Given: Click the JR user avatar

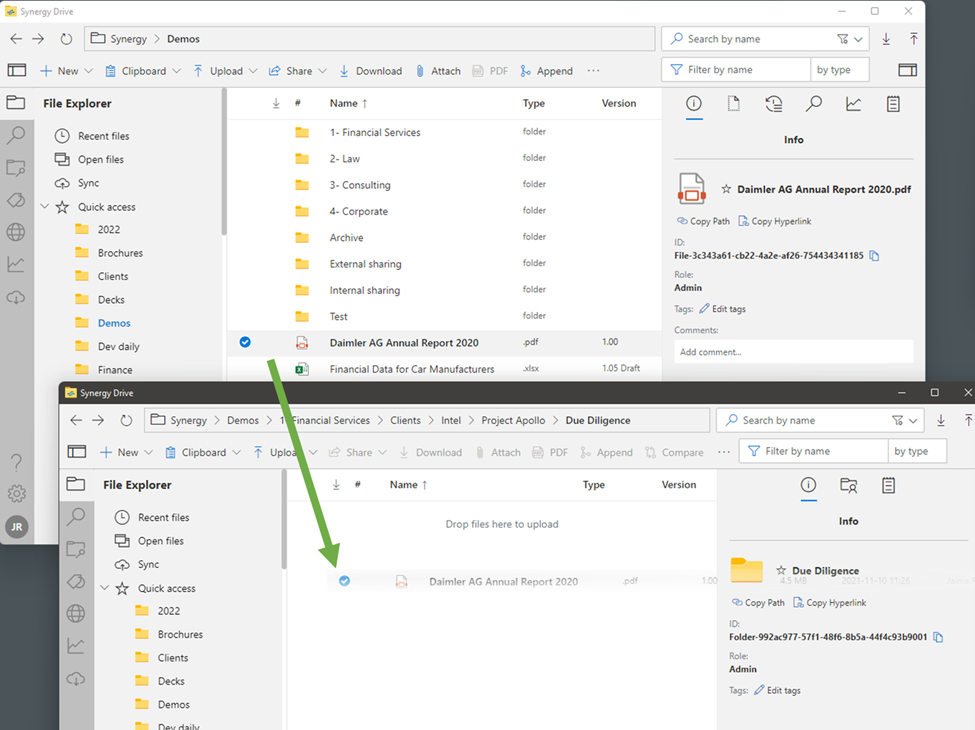Looking at the screenshot, I should click(16, 527).
